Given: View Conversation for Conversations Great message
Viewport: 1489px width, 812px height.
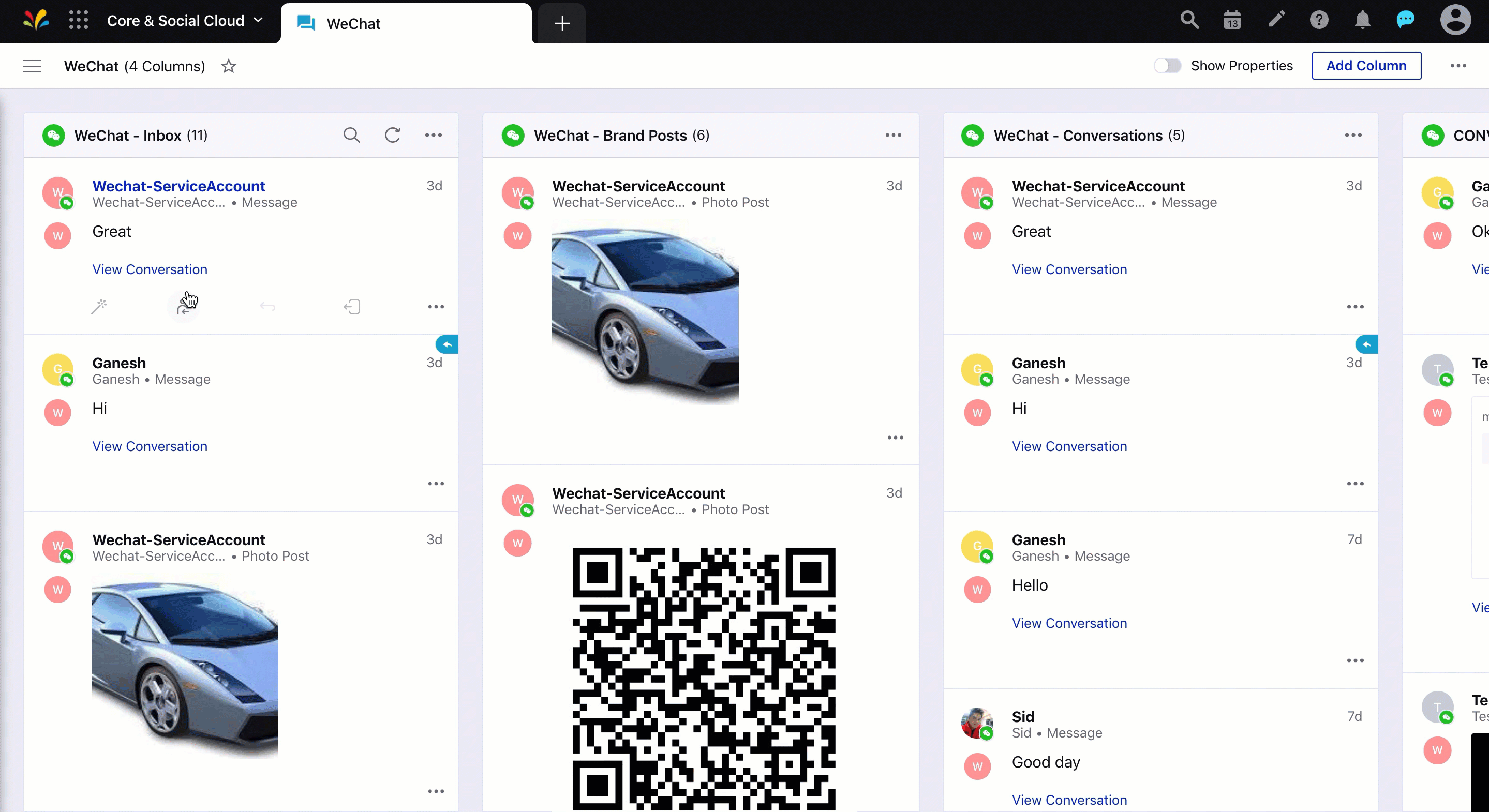Looking at the screenshot, I should point(1069,269).
